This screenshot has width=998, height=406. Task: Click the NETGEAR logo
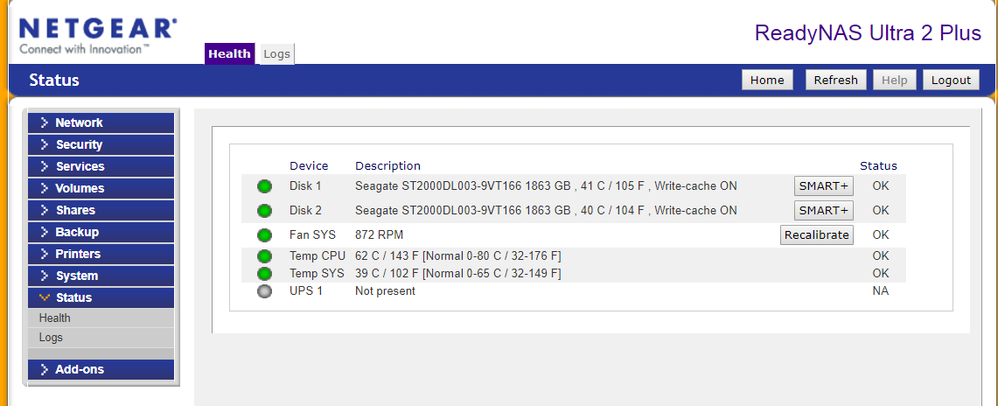point(98,33)
